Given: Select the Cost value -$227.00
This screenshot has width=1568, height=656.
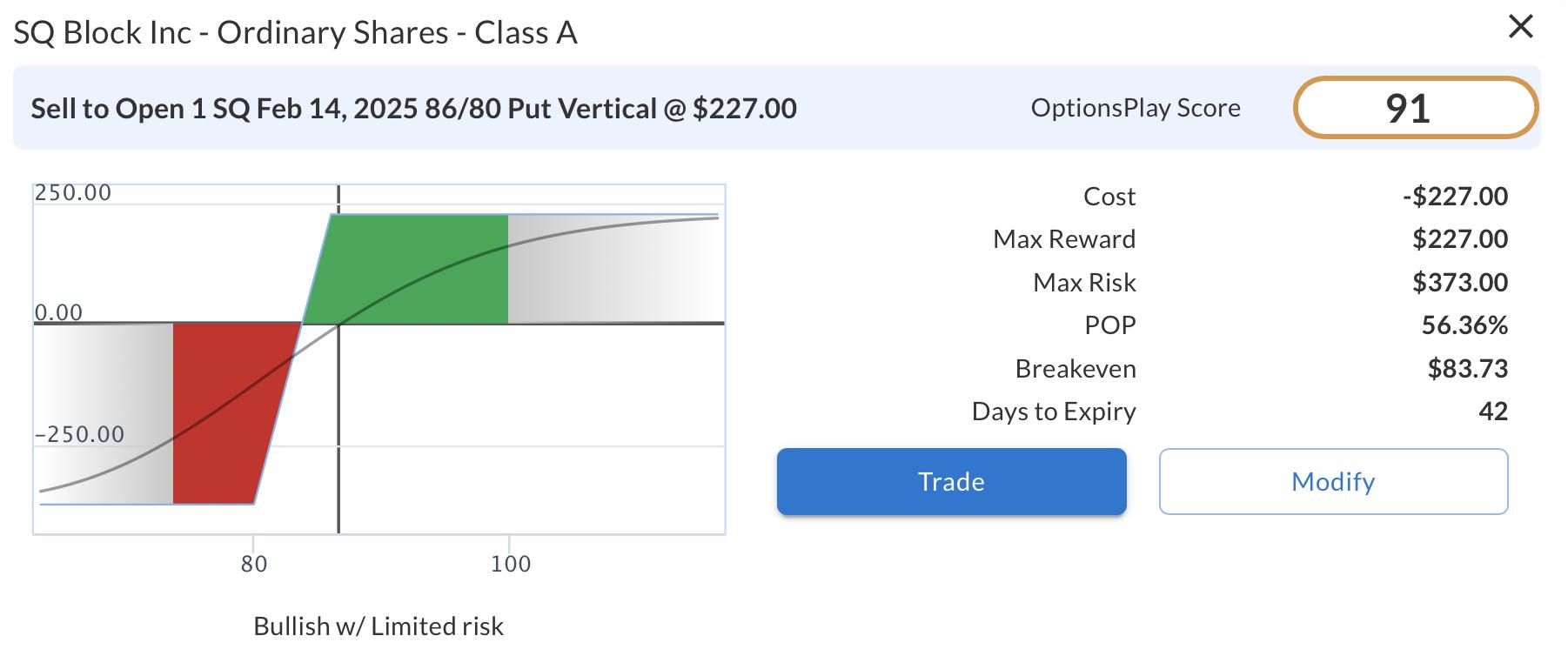Looking at the screenshot, I should (x=1455, y=197).
